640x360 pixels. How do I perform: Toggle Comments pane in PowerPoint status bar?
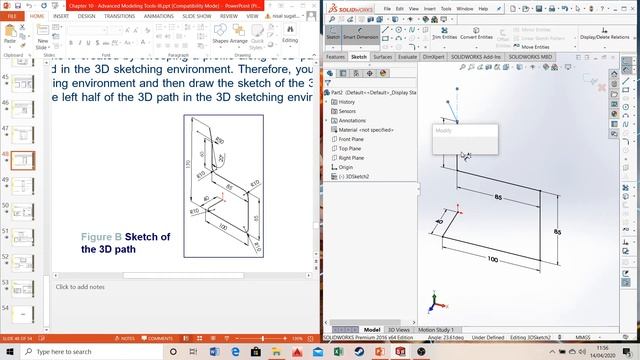click(x=157, y=338)
